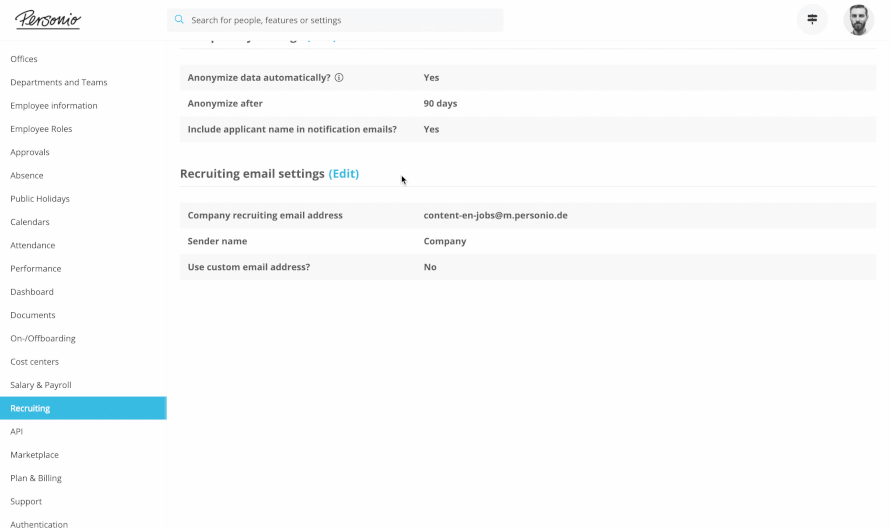Open Plan & Billing
Image resolution: width=890 pixels, height=529 pixels.
36,478
